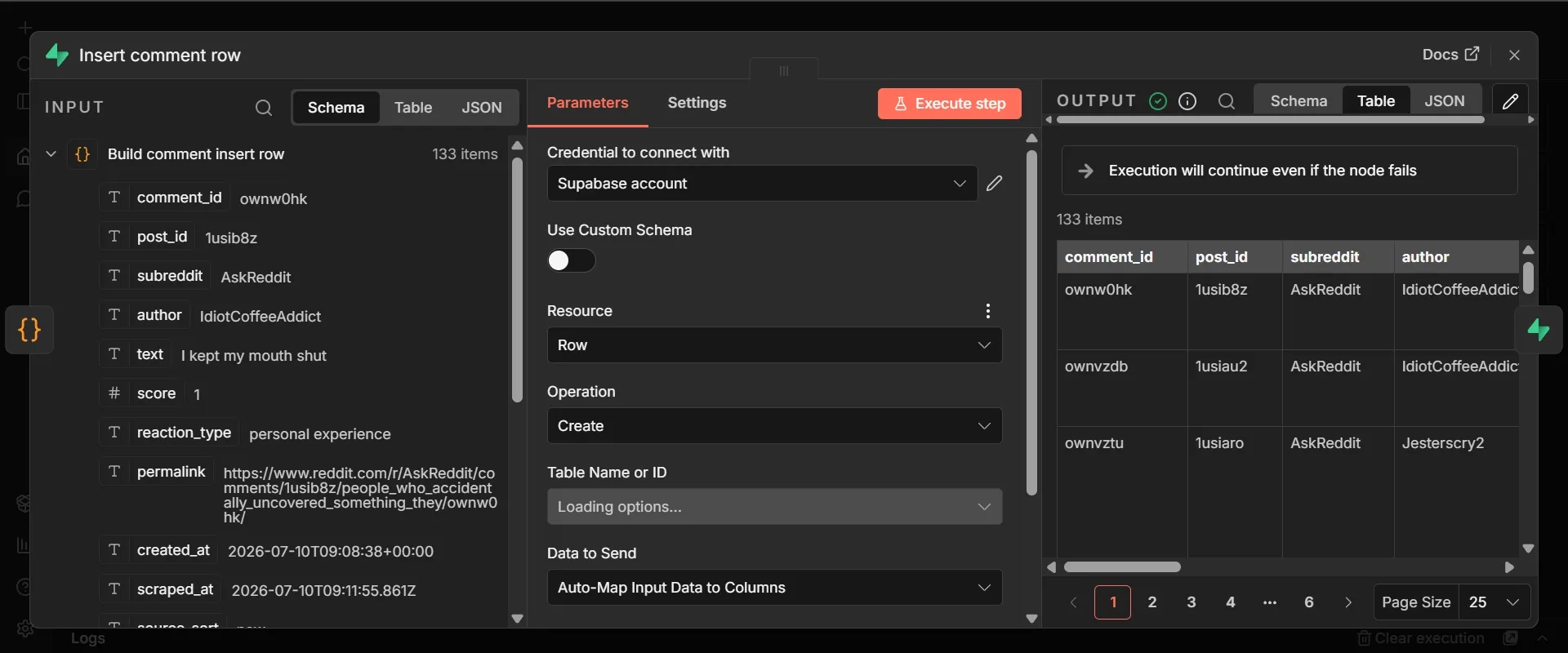
Task: Open the Parameters tab
Action: (587, 103)
